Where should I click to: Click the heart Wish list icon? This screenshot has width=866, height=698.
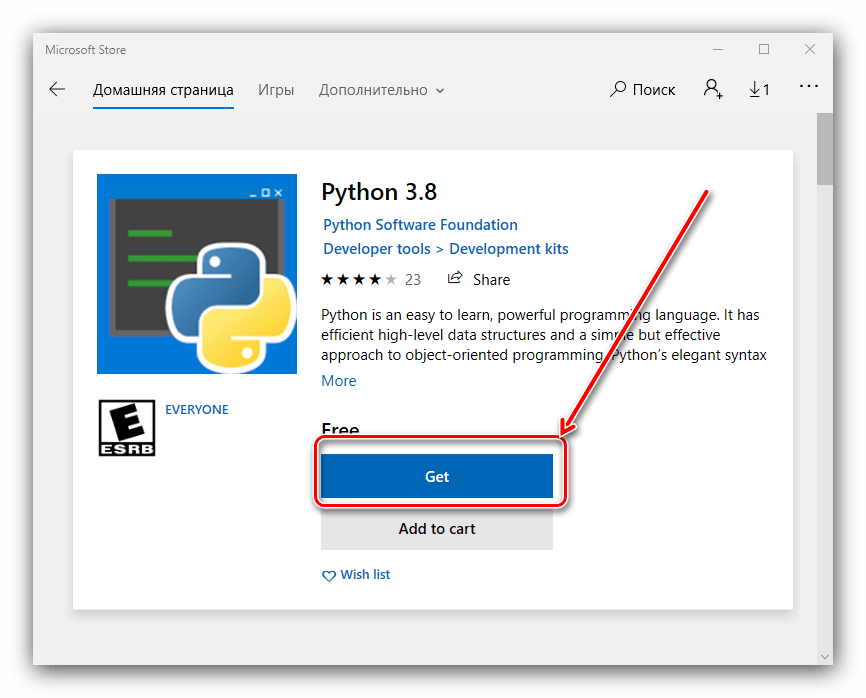coord(329,575)
